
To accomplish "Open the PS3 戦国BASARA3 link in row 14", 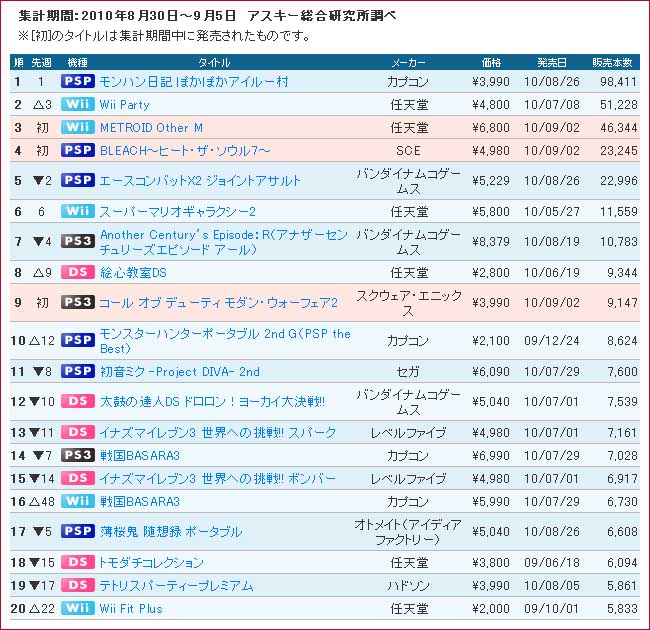I will pyautogui.click(x=140, y=456).
